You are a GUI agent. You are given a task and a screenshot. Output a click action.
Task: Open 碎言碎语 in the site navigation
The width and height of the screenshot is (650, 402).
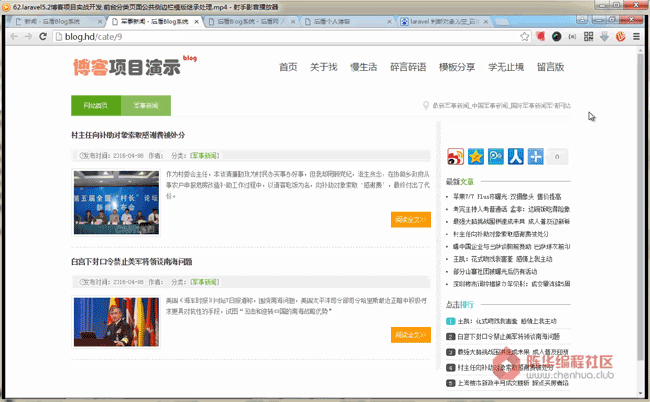408,67
